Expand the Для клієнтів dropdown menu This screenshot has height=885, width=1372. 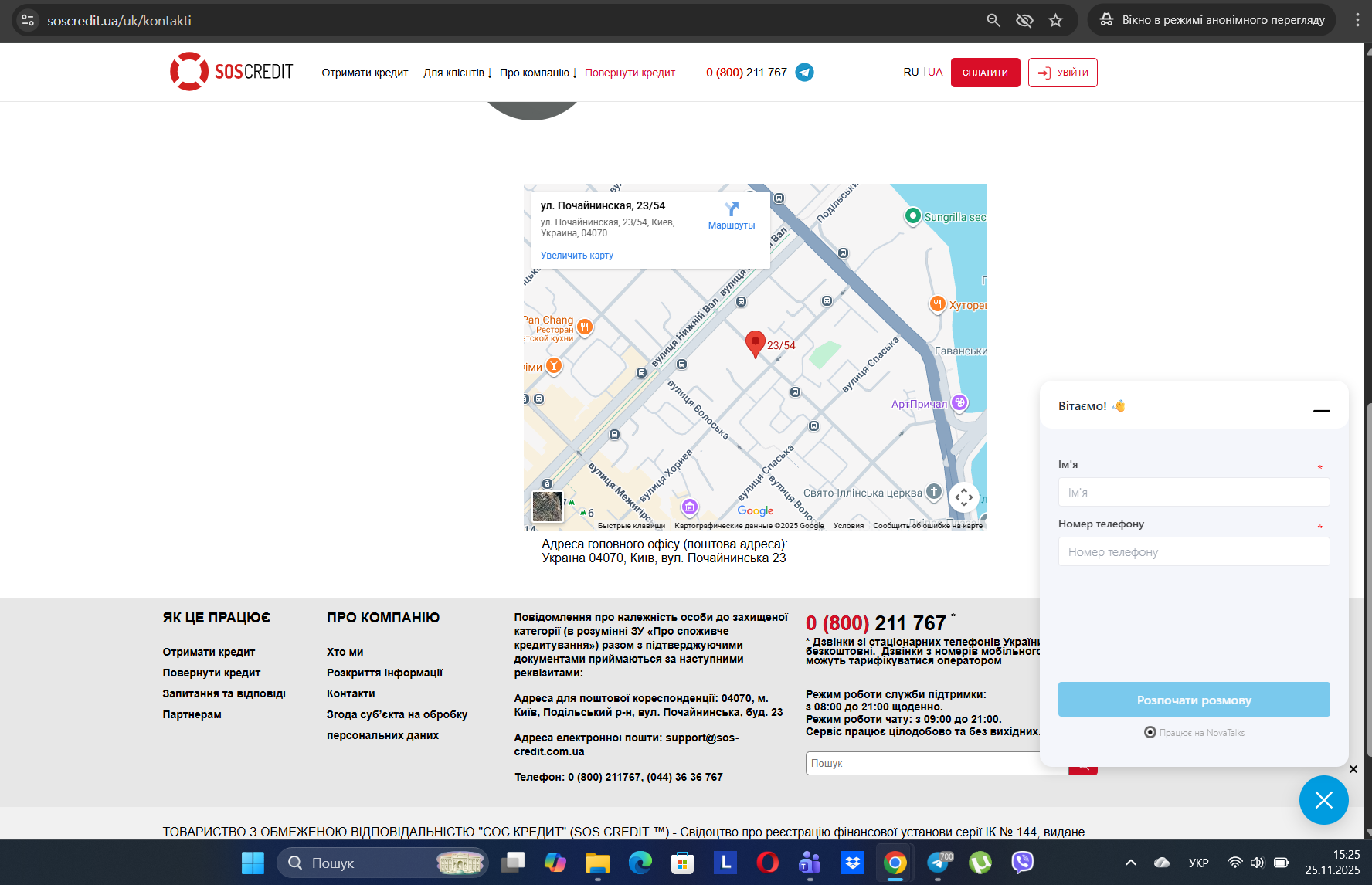pyautogui.click(x=457, y=73)
